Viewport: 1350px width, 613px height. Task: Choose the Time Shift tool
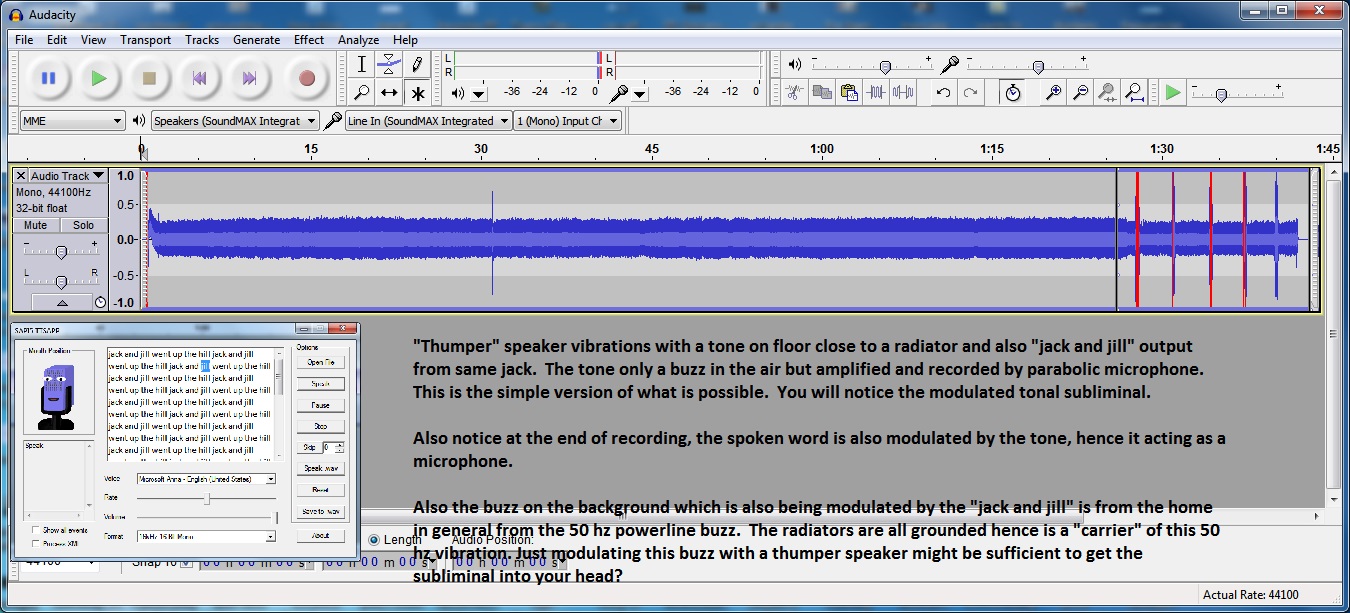point(389,93)
